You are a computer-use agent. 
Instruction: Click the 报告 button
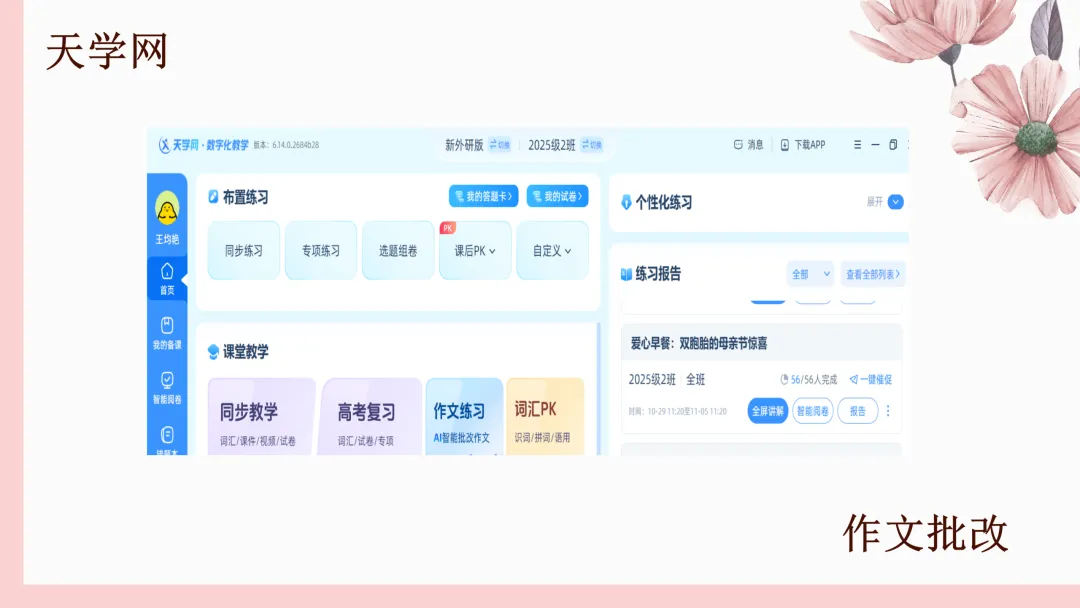pyautogui.click(x=858, y=411)
